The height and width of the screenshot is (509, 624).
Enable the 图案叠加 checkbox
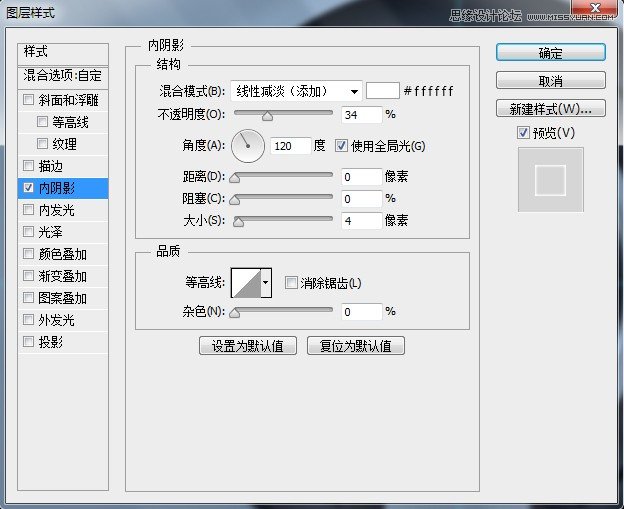pos(28,297)
